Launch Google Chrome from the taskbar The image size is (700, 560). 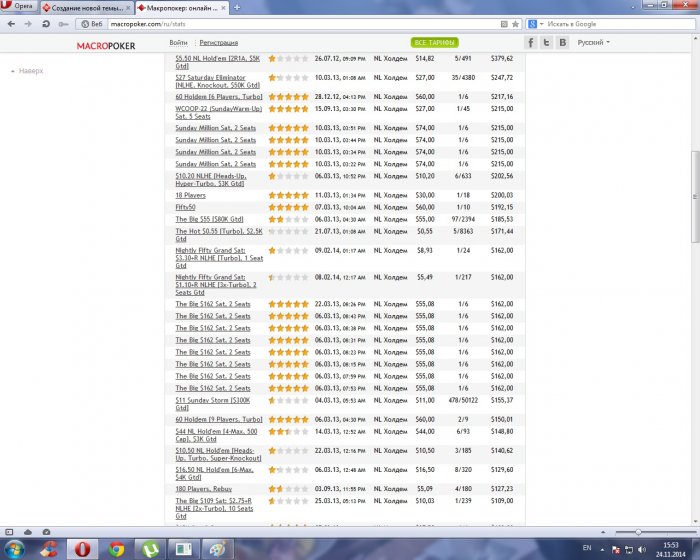pos(117,549)
